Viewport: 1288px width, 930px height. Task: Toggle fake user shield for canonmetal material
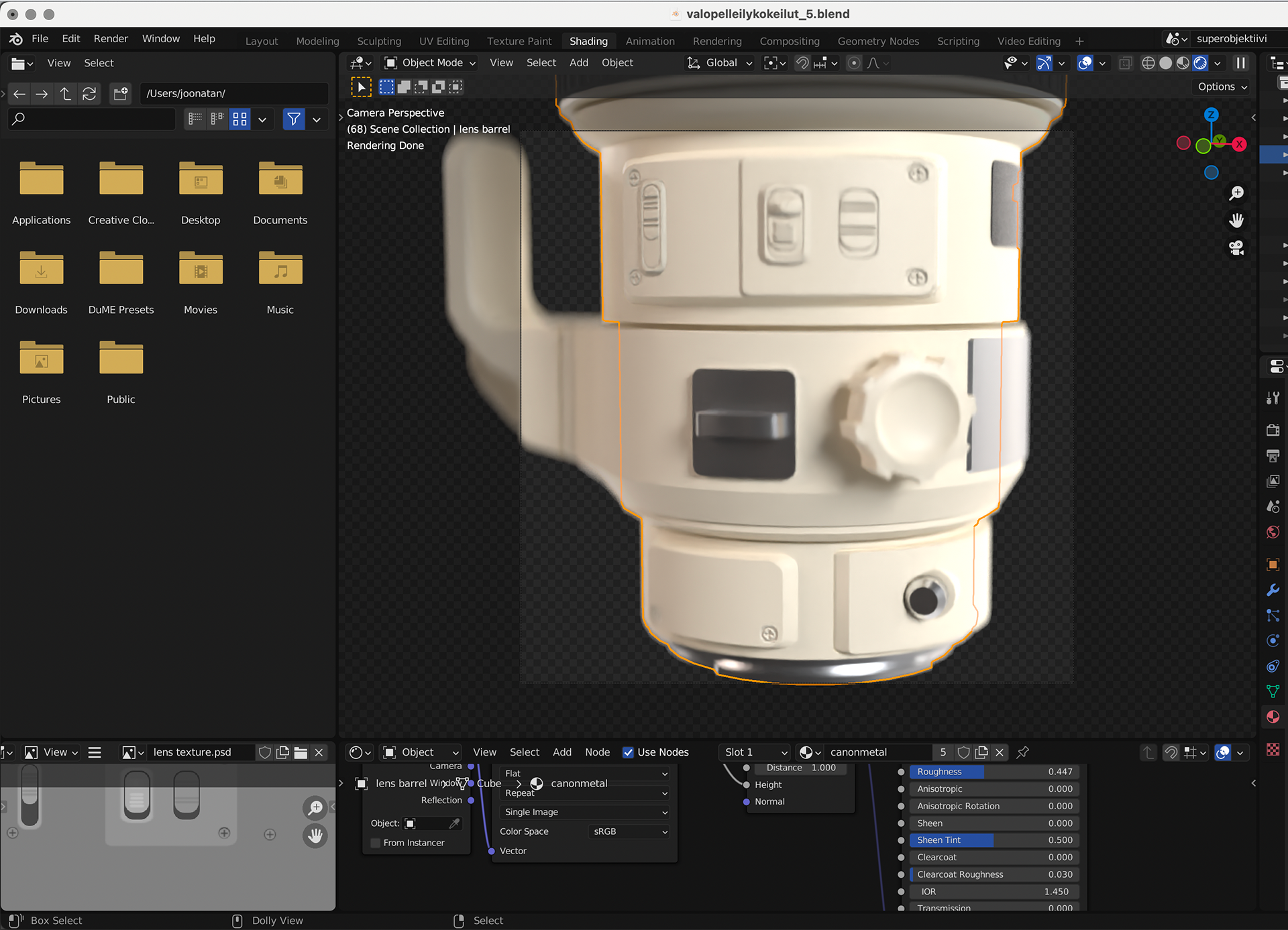(x=963, y=752)
